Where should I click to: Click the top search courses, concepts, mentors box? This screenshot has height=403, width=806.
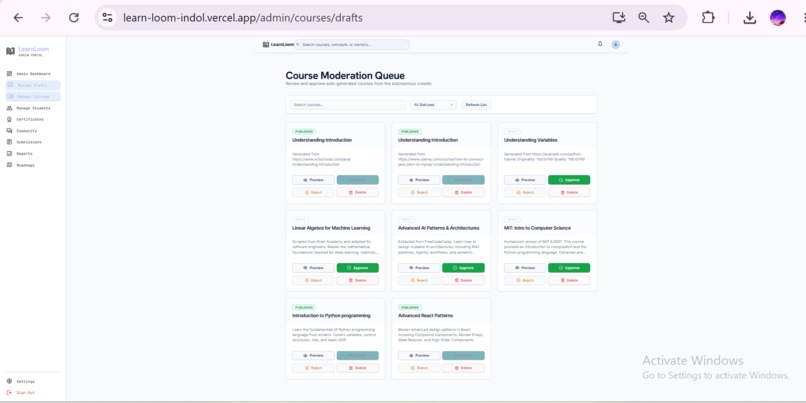[x=352, y=45]
